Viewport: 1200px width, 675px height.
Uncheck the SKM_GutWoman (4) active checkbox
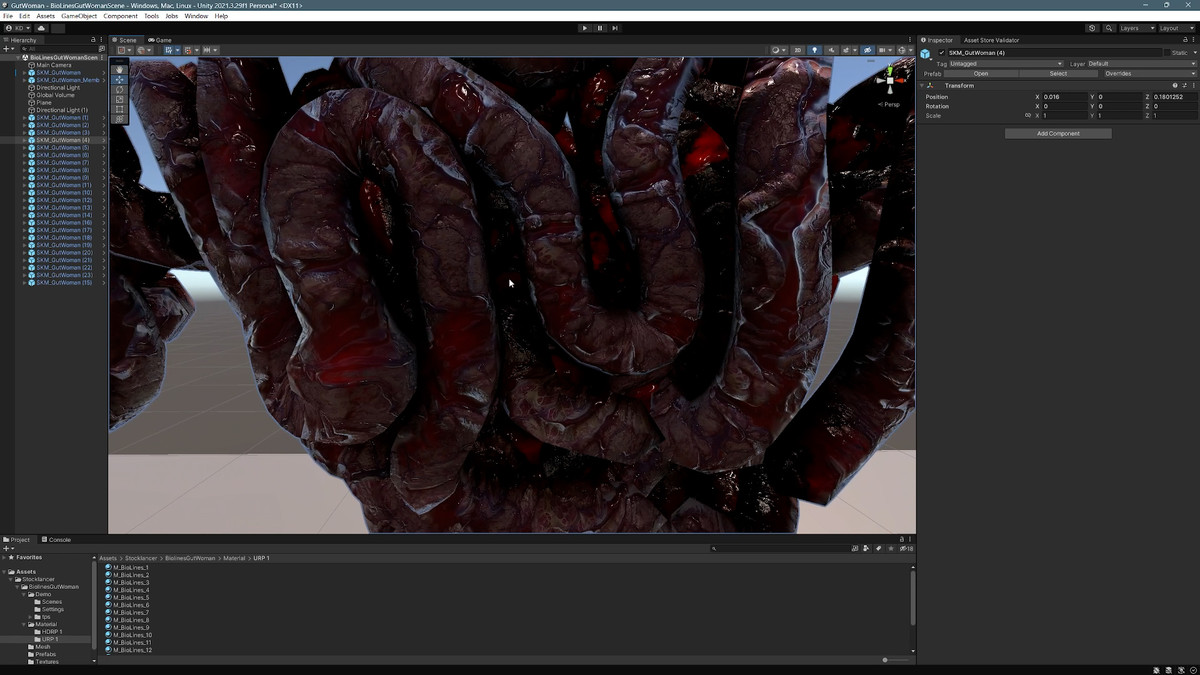pos(941,53)
